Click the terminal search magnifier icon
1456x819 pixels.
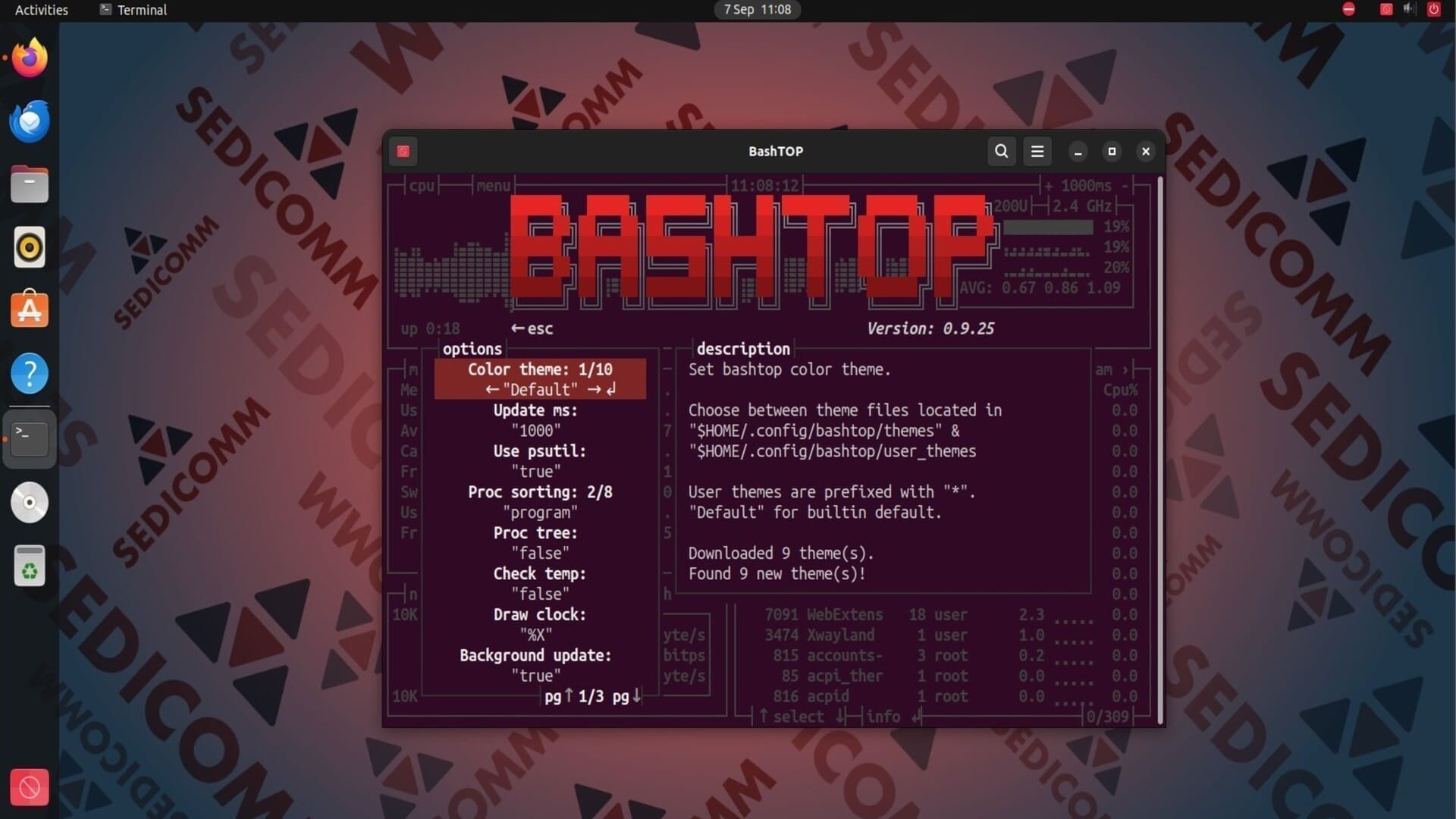pos(1001,151)
